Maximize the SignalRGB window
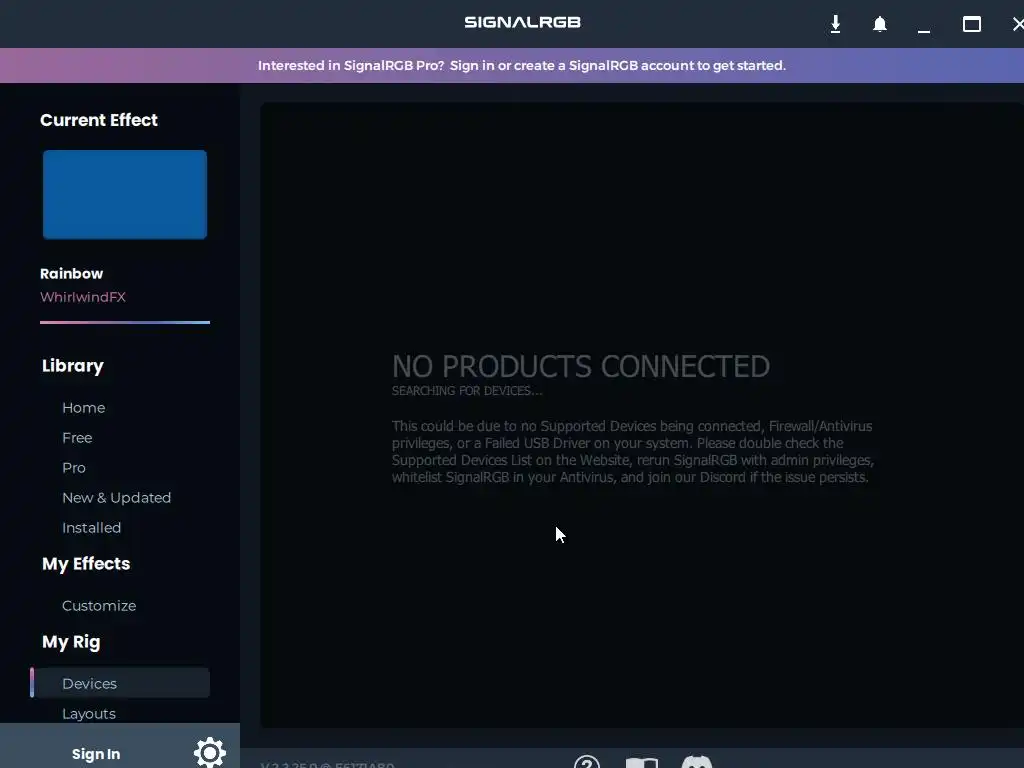Screen dimensions: 1024x768 click(x=972, y=24)
